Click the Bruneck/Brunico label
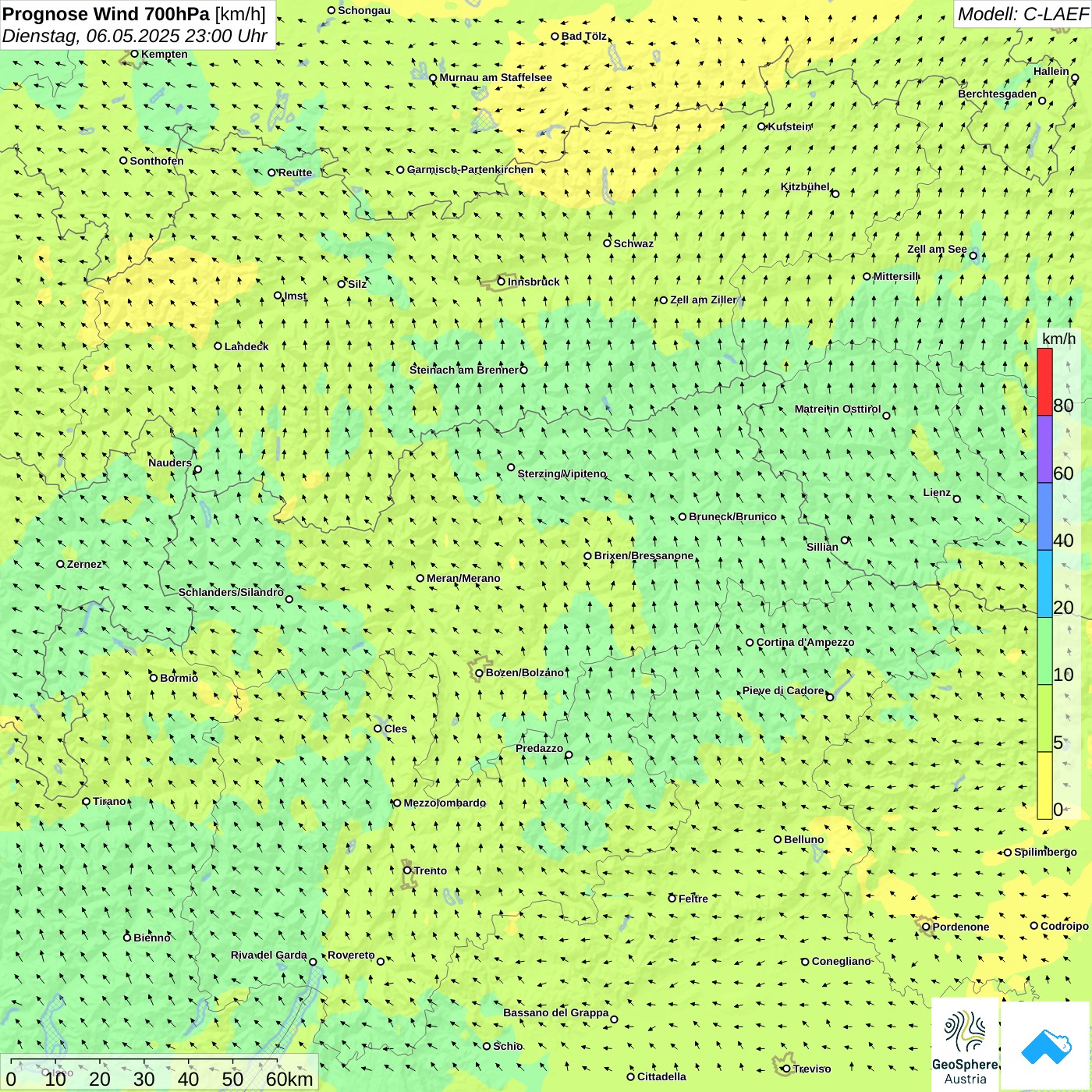Image resolution: width=1092 pixels, height=1092 pixels. pos(732,516)
